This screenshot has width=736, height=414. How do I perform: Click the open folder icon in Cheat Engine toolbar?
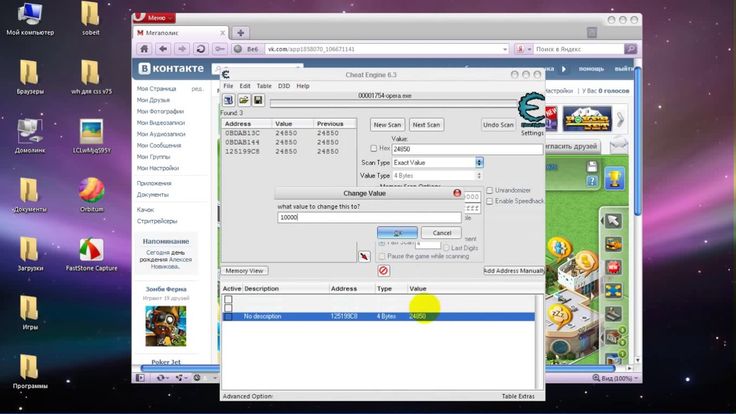[243, 100]
